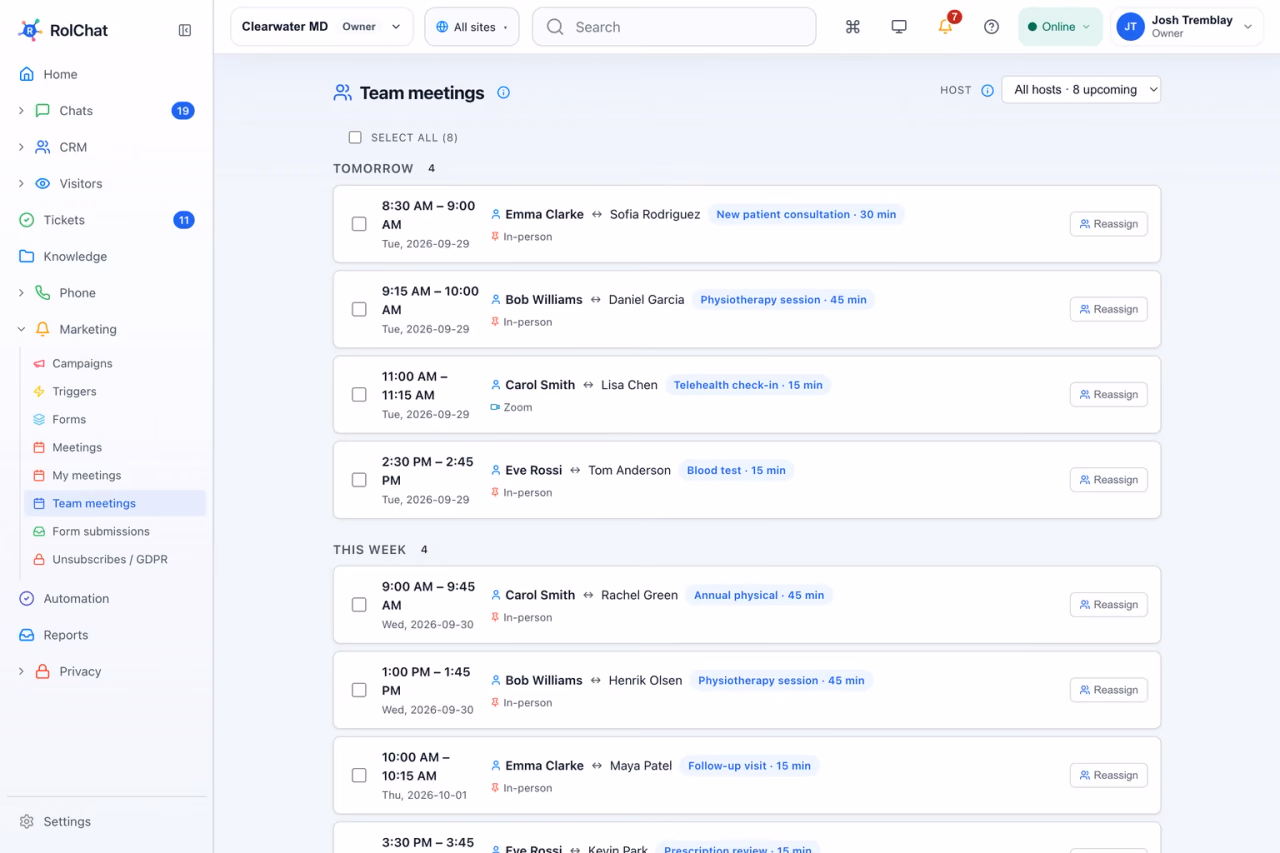This screenshot has height=853, width=1280.
Task: Click the Reports icon in sidebar
Action: pyautogui.click(x=27, y=635)
